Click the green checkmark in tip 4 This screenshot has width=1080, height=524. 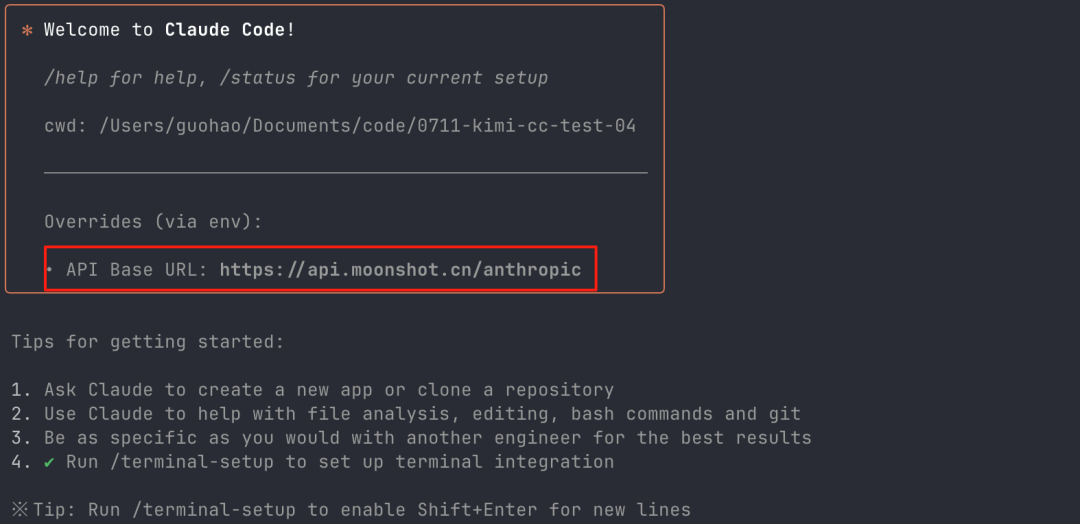click(x=49, y=462)
